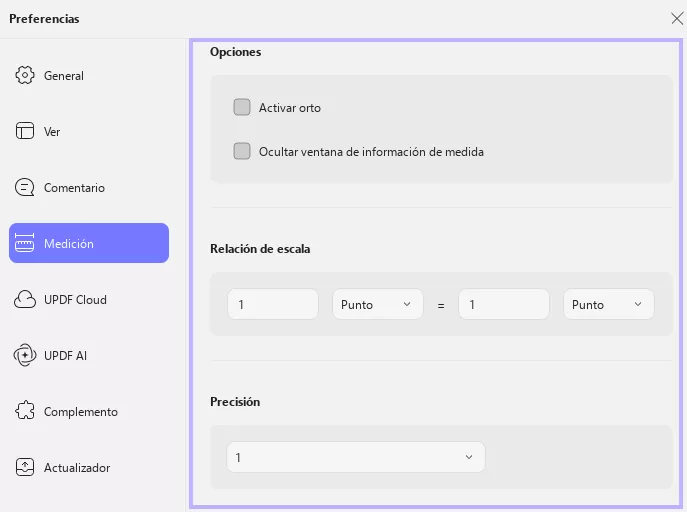This screenshot has width=687, height=512.
Task: Click the Medición ruler icon
Action: click(25, 243)
